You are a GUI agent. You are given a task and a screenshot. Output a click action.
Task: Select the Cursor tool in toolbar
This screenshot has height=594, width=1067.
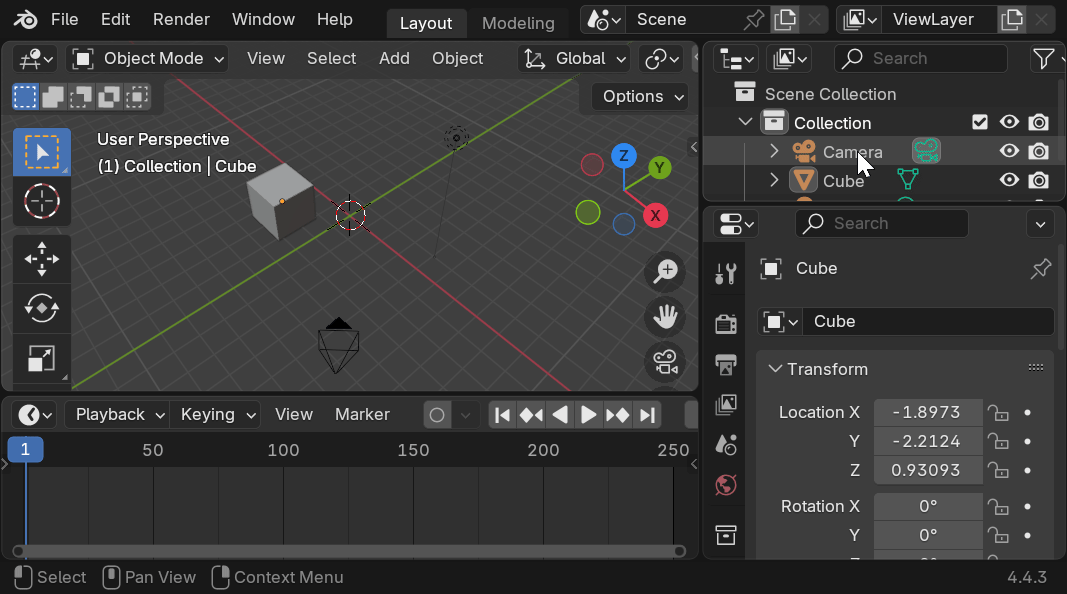(41, 201)
